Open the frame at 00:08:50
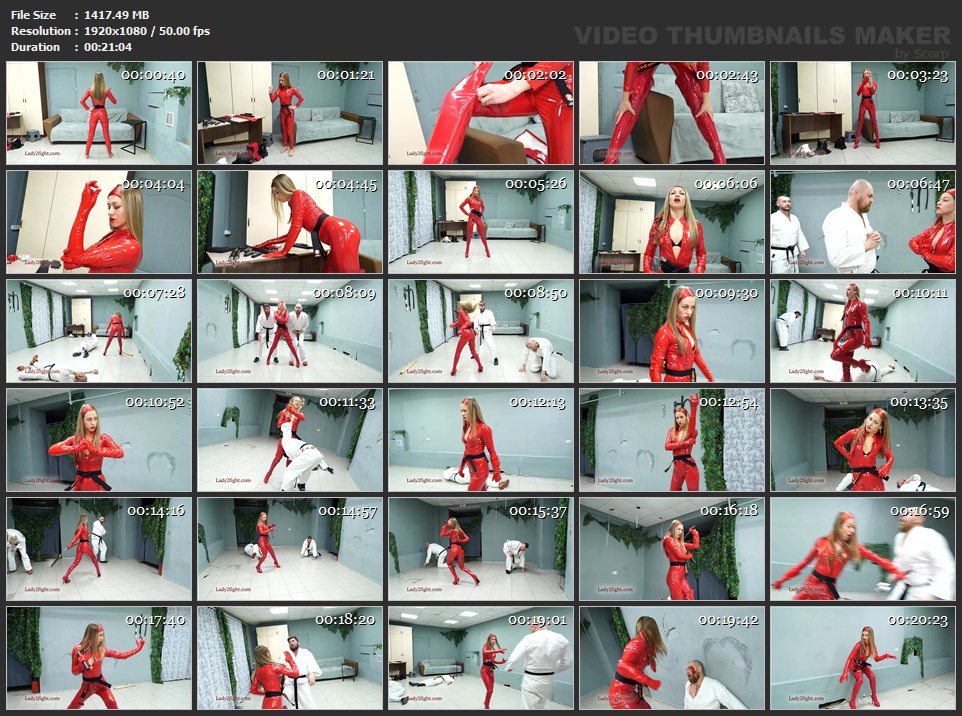 tap(481, 331)
